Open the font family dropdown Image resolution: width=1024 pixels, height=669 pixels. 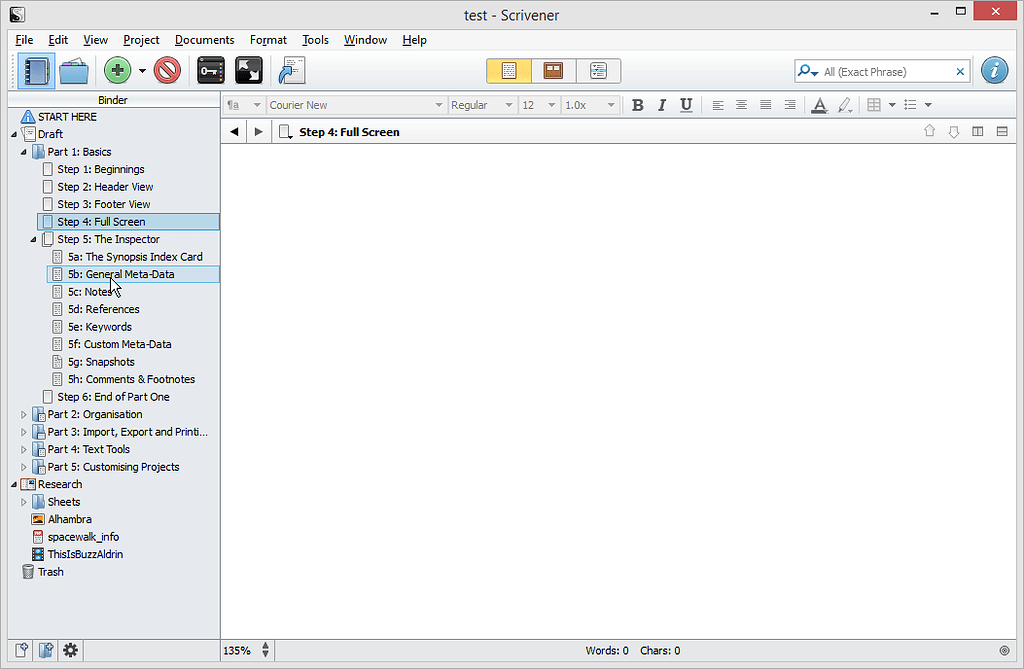(x=440, y=104)
